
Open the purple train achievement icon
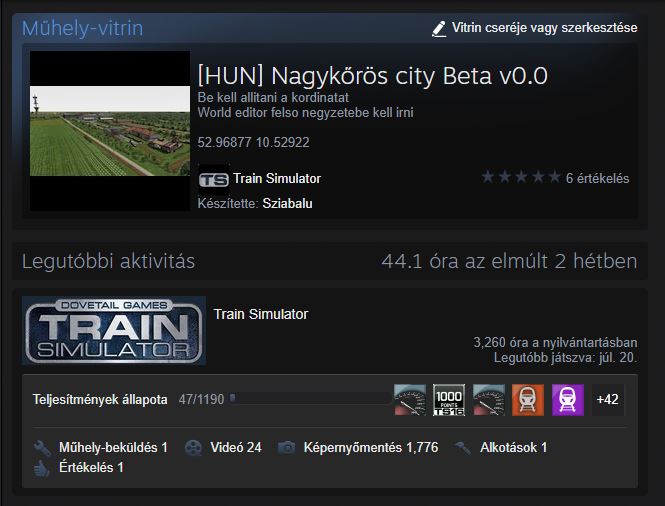pos(568,400)
